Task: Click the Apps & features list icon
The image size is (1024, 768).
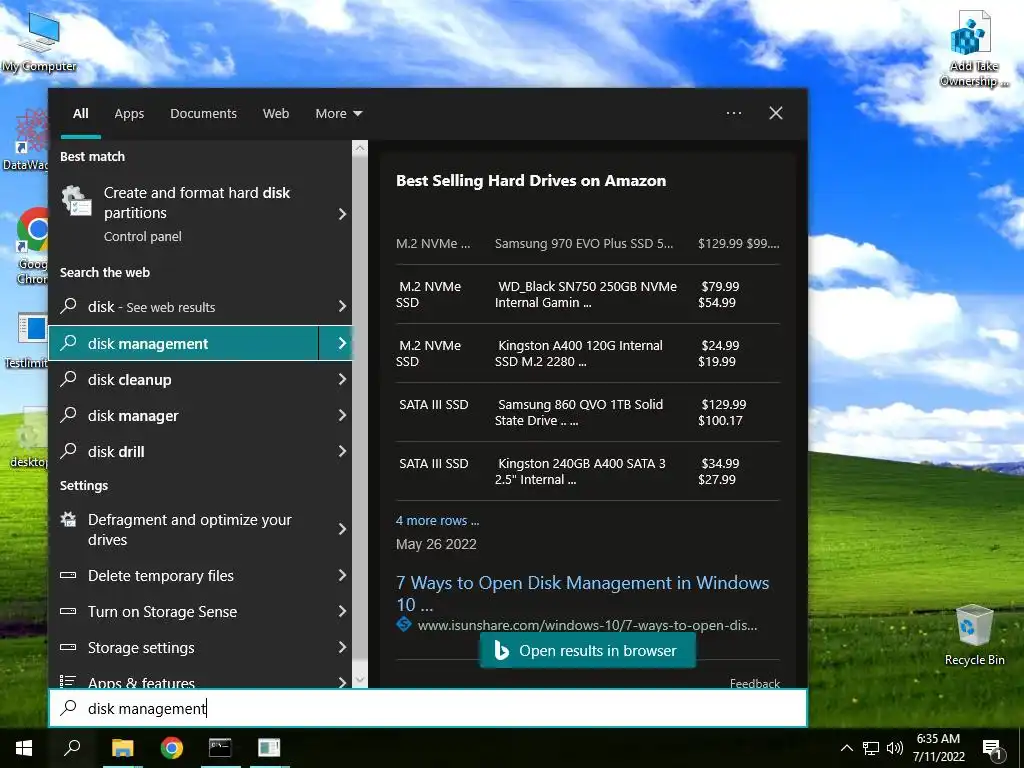Action: [68, 681]
